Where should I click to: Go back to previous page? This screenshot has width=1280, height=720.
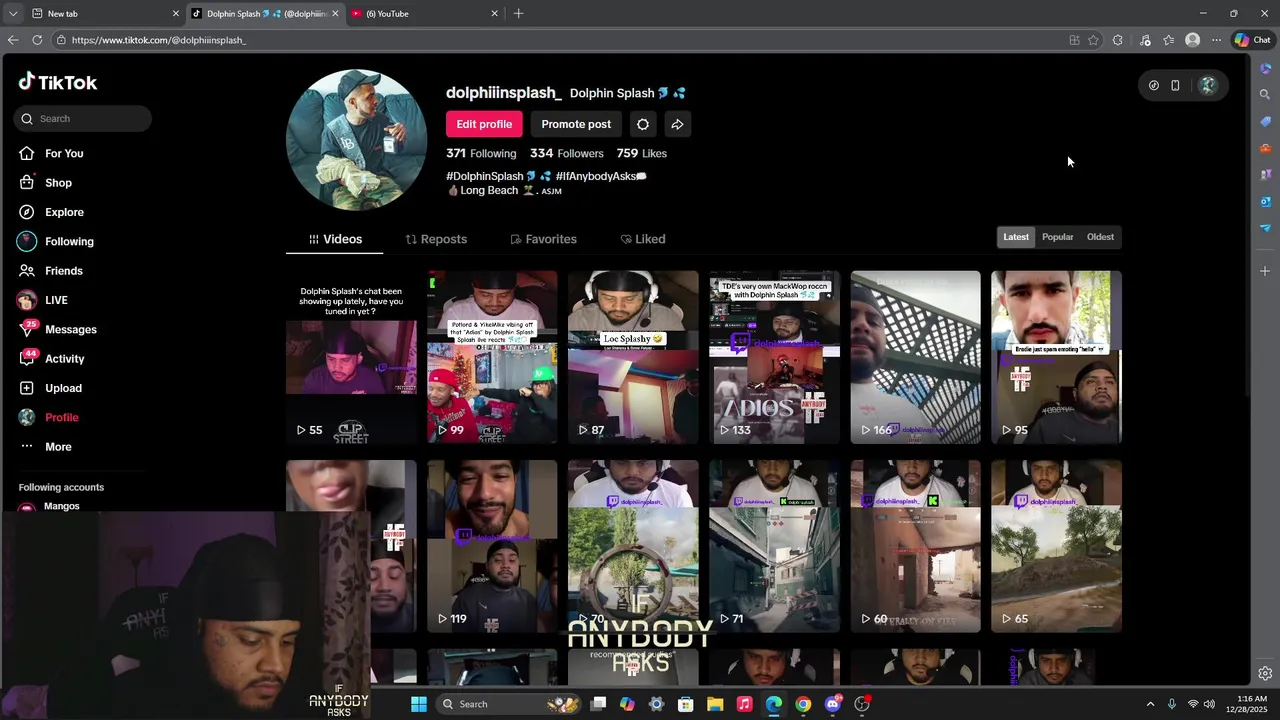coord(12,40)
